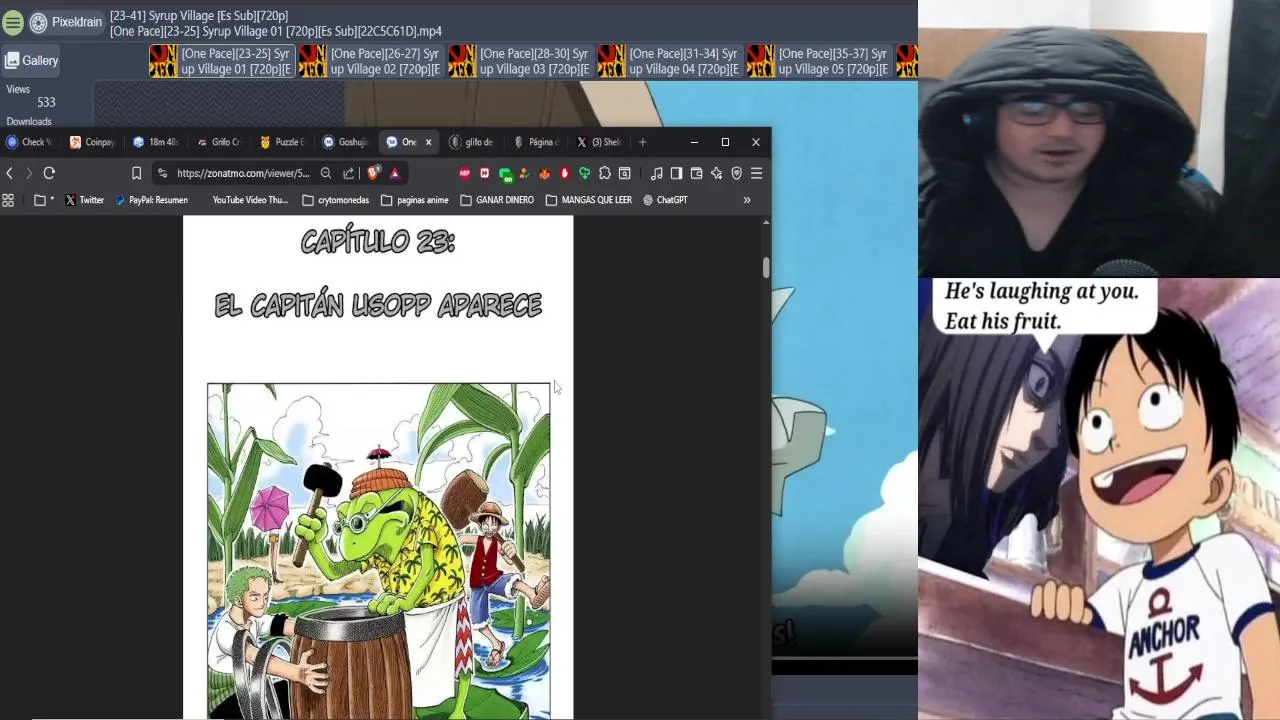Select Syrup Village 03 video in file strip
Image resolution: width=1280 pixels, height=720 pixels.
(521, 61)
